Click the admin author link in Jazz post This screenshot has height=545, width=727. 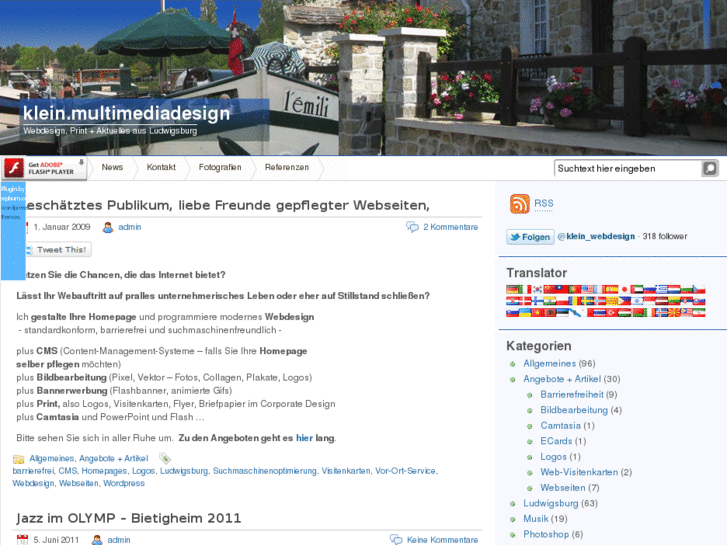pos(119,540)
